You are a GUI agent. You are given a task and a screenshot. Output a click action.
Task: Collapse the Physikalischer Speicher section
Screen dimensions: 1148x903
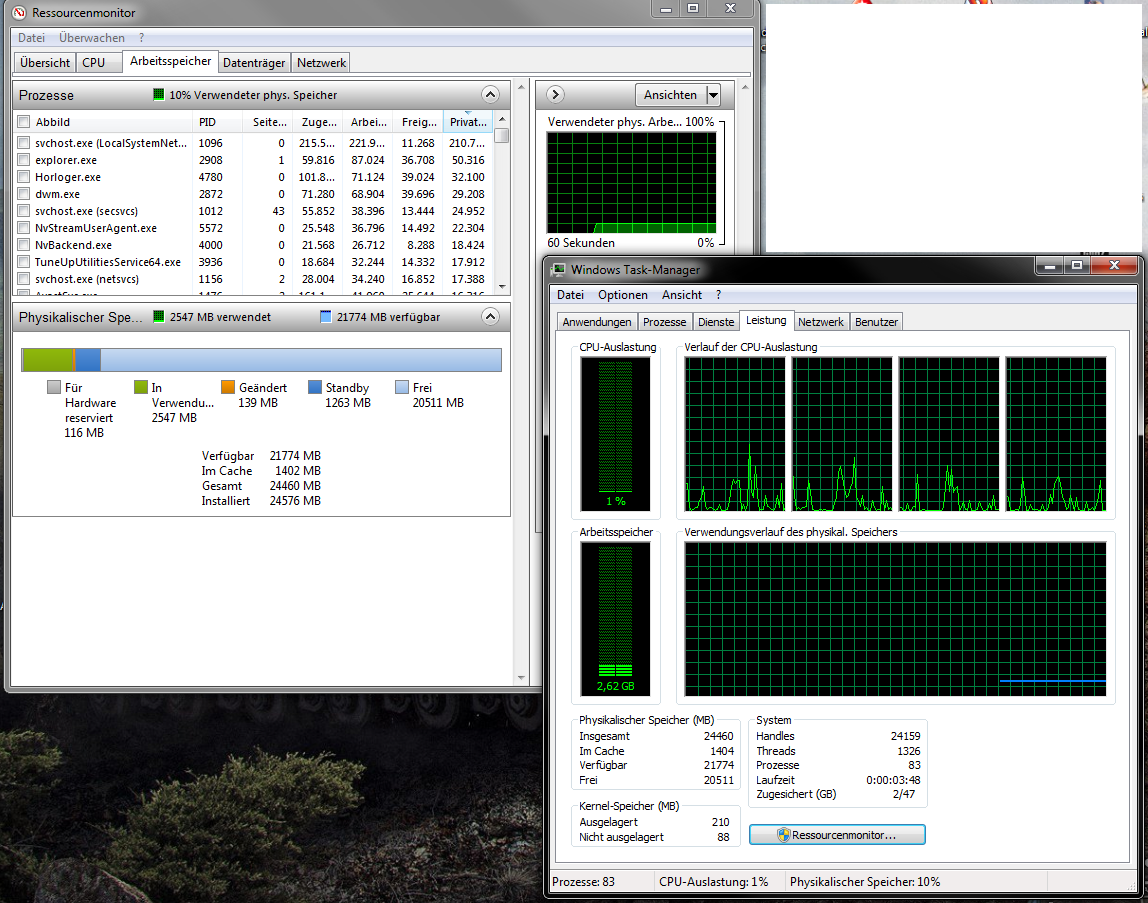(491, 316)
